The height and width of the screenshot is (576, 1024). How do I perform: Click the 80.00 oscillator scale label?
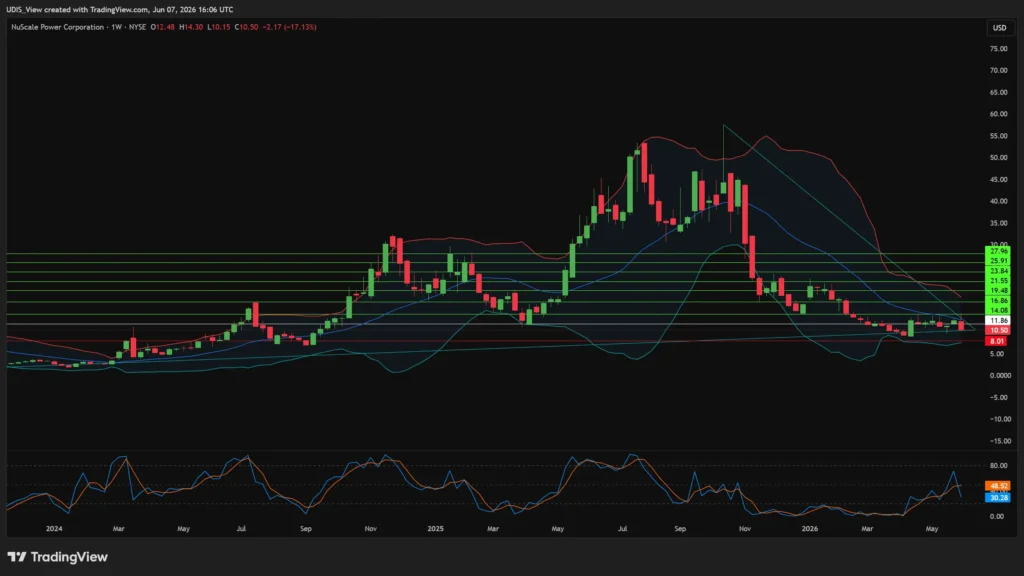(998, 466)
